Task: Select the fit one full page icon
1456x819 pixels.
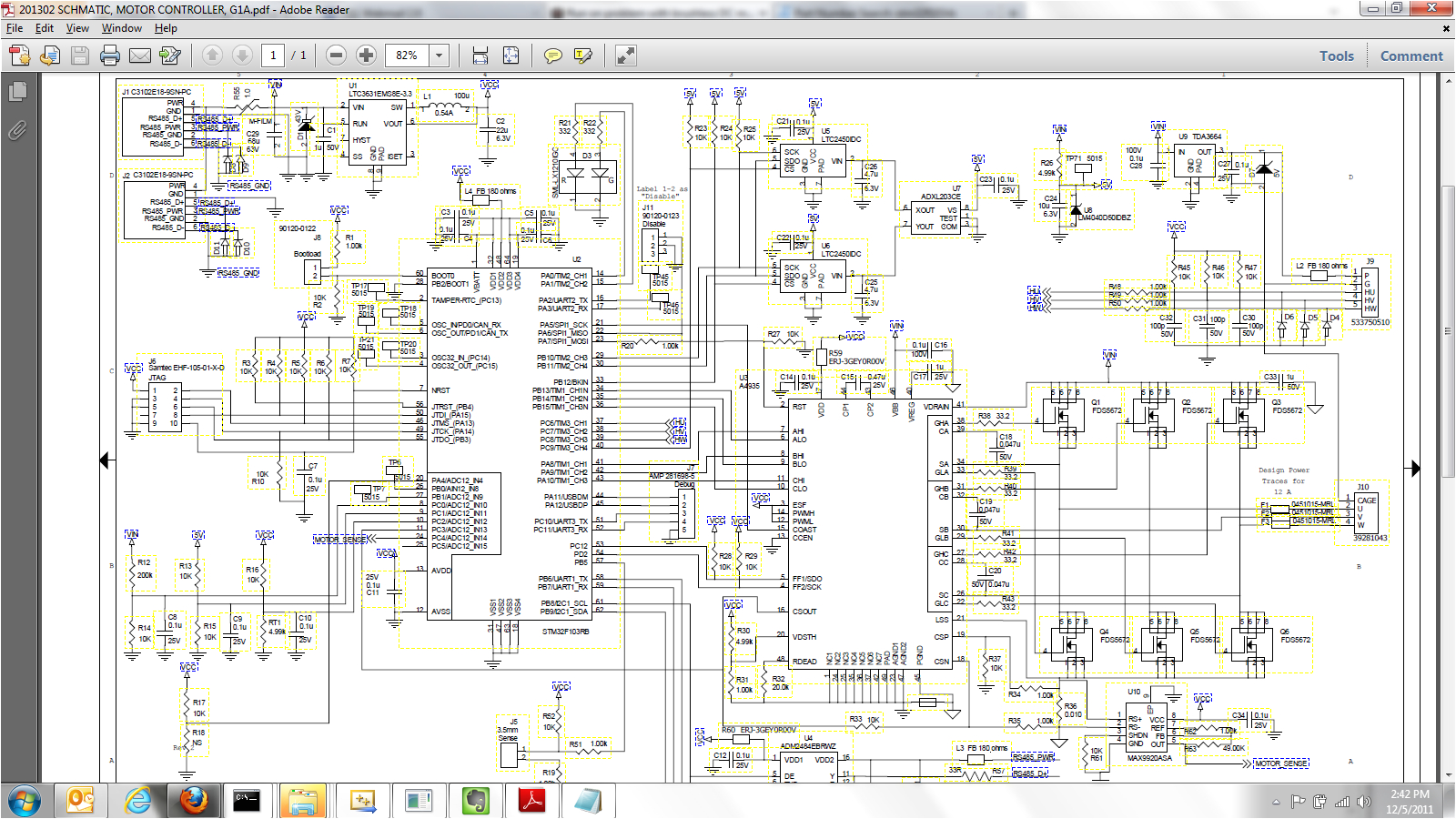Action: [x=511, y=56]
